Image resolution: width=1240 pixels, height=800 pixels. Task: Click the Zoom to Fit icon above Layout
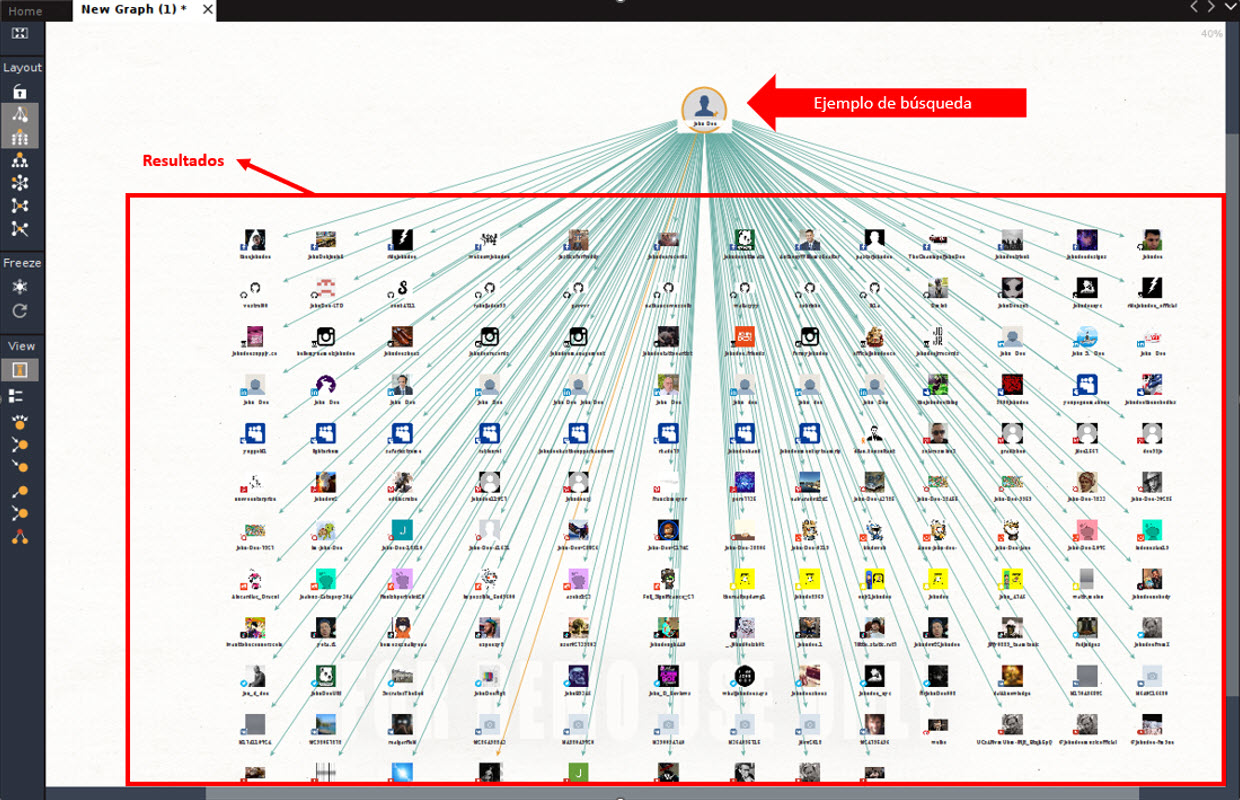tap(20, 33)
